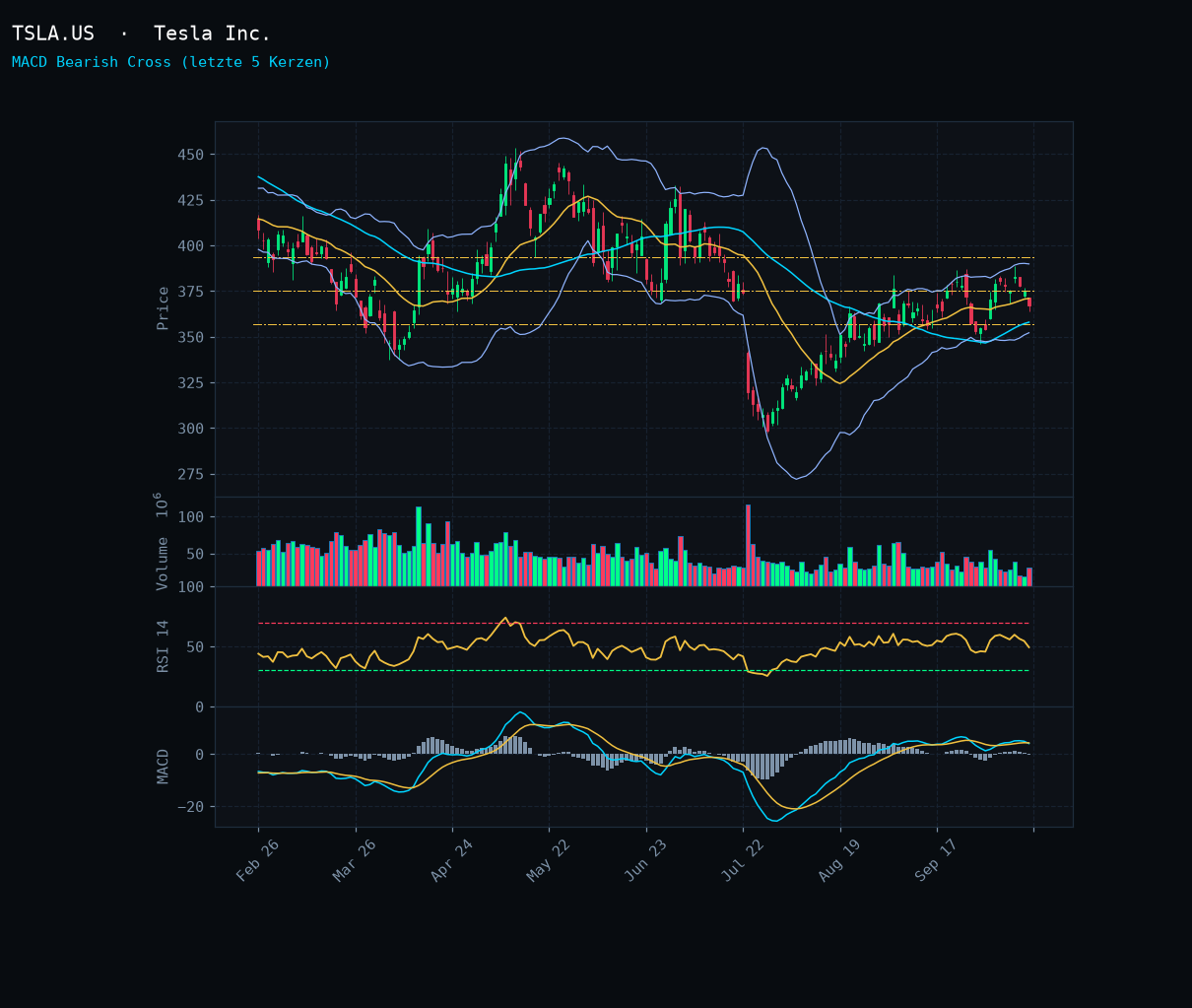This screenshot has height=1008, width=1192.
Task: Click the Aug 19 date label
Action: point(837,861)
